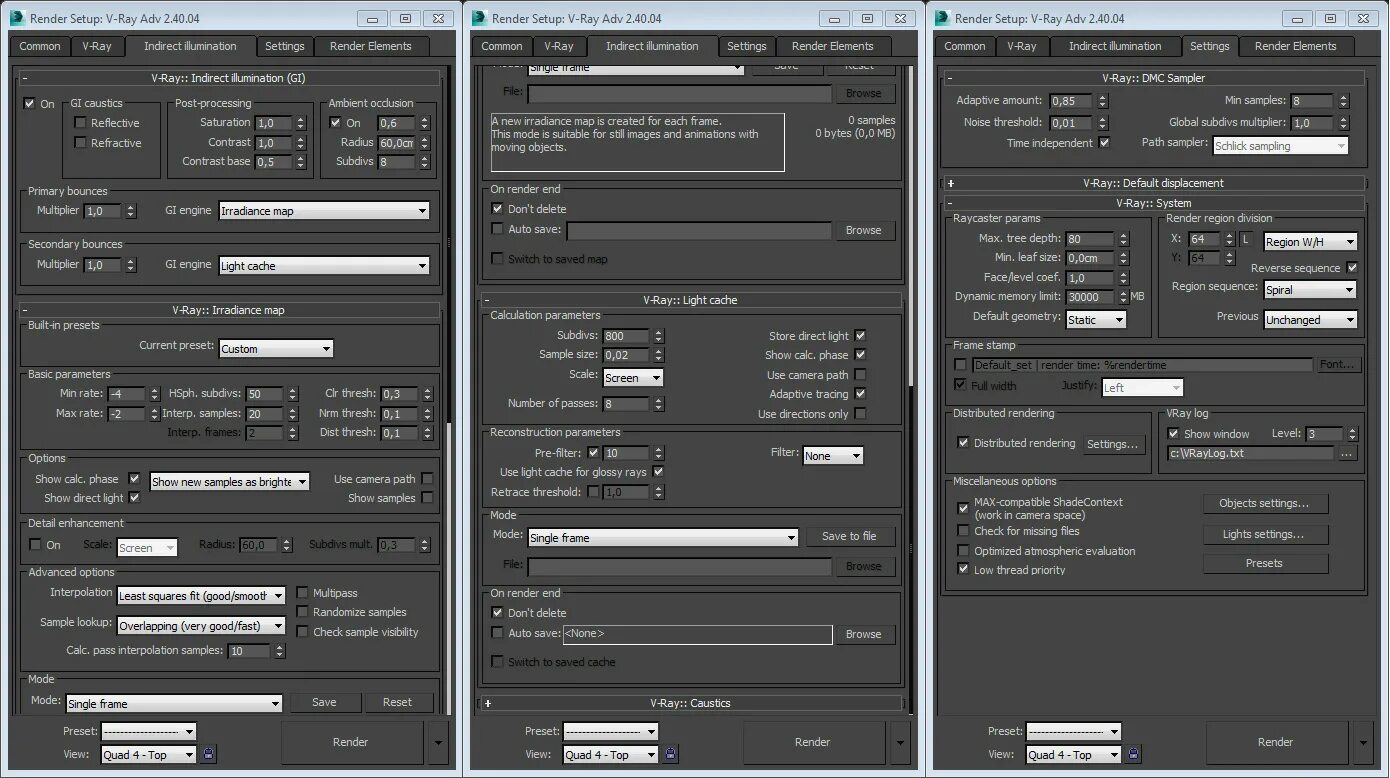Open the Sample lookup dropdown
1390x778 pixels.
click(x=201, y=626)
